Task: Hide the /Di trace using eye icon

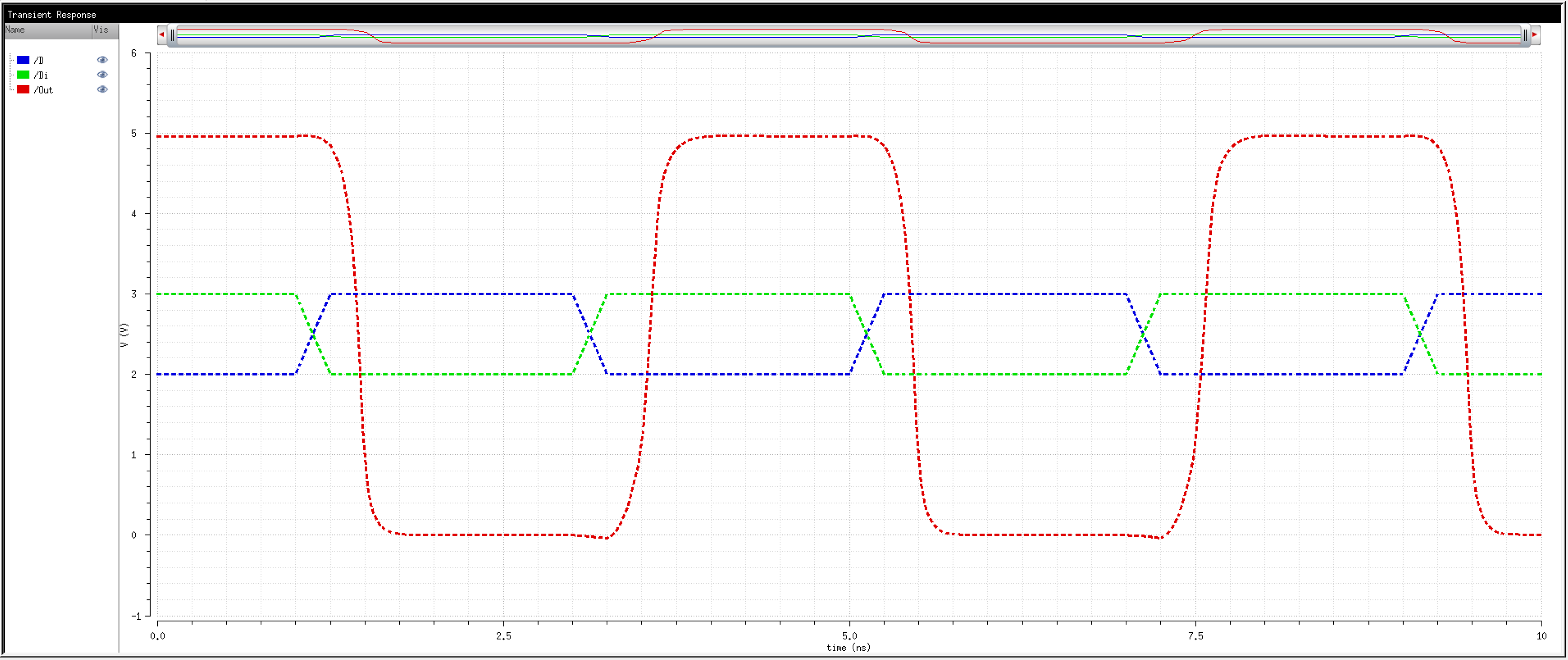Action: coord(102,74)
